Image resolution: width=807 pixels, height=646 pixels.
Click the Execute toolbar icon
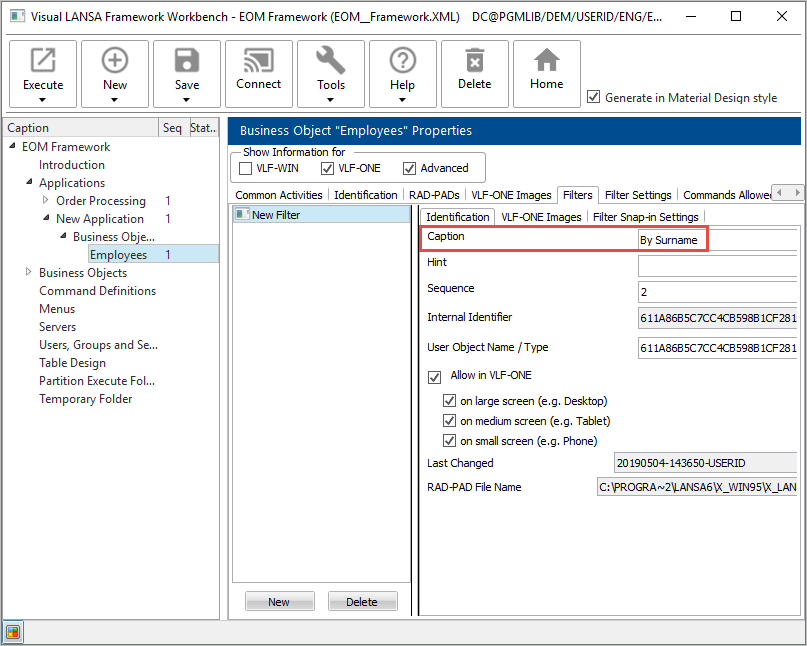click(43, 62)
